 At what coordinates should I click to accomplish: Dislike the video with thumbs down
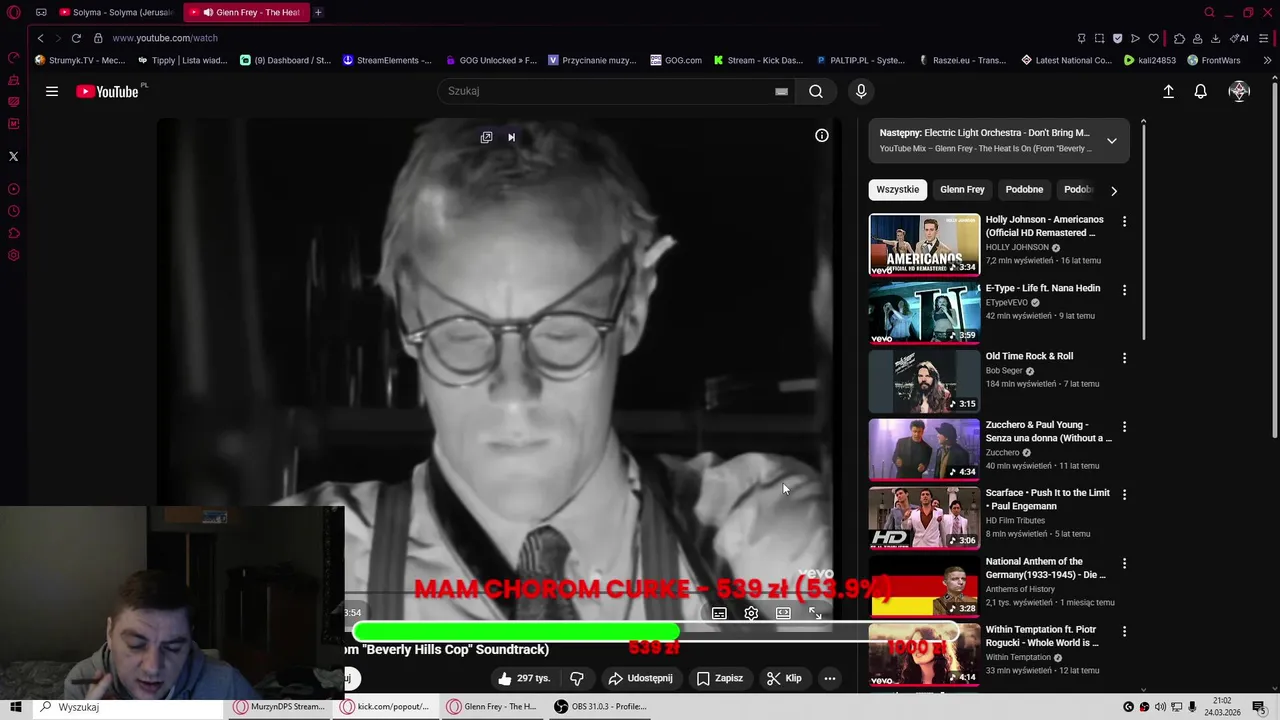tap(577, 678)
